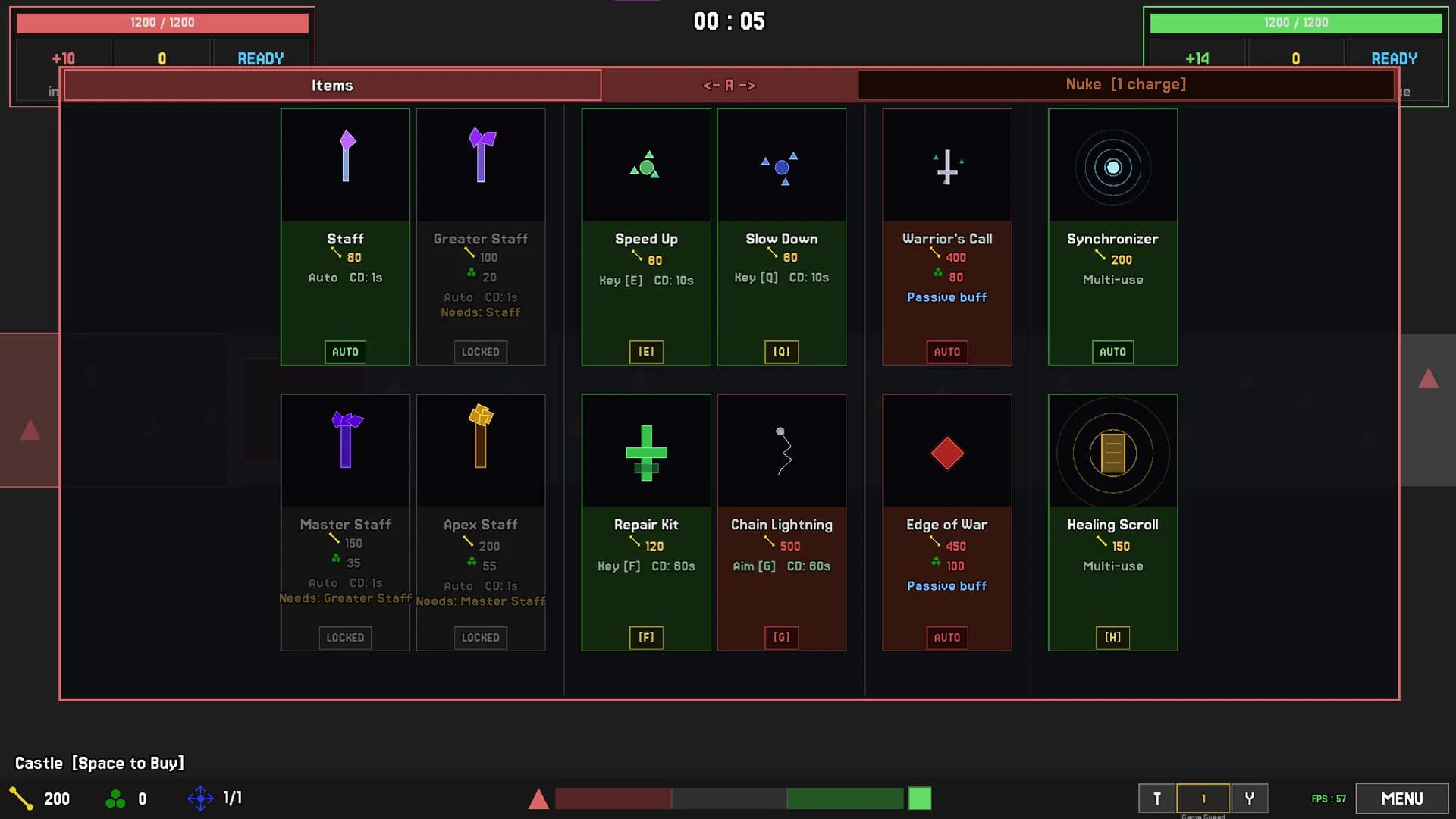
Task: Click the Repair Kit 120 cost
Action: tap(654, 546)
